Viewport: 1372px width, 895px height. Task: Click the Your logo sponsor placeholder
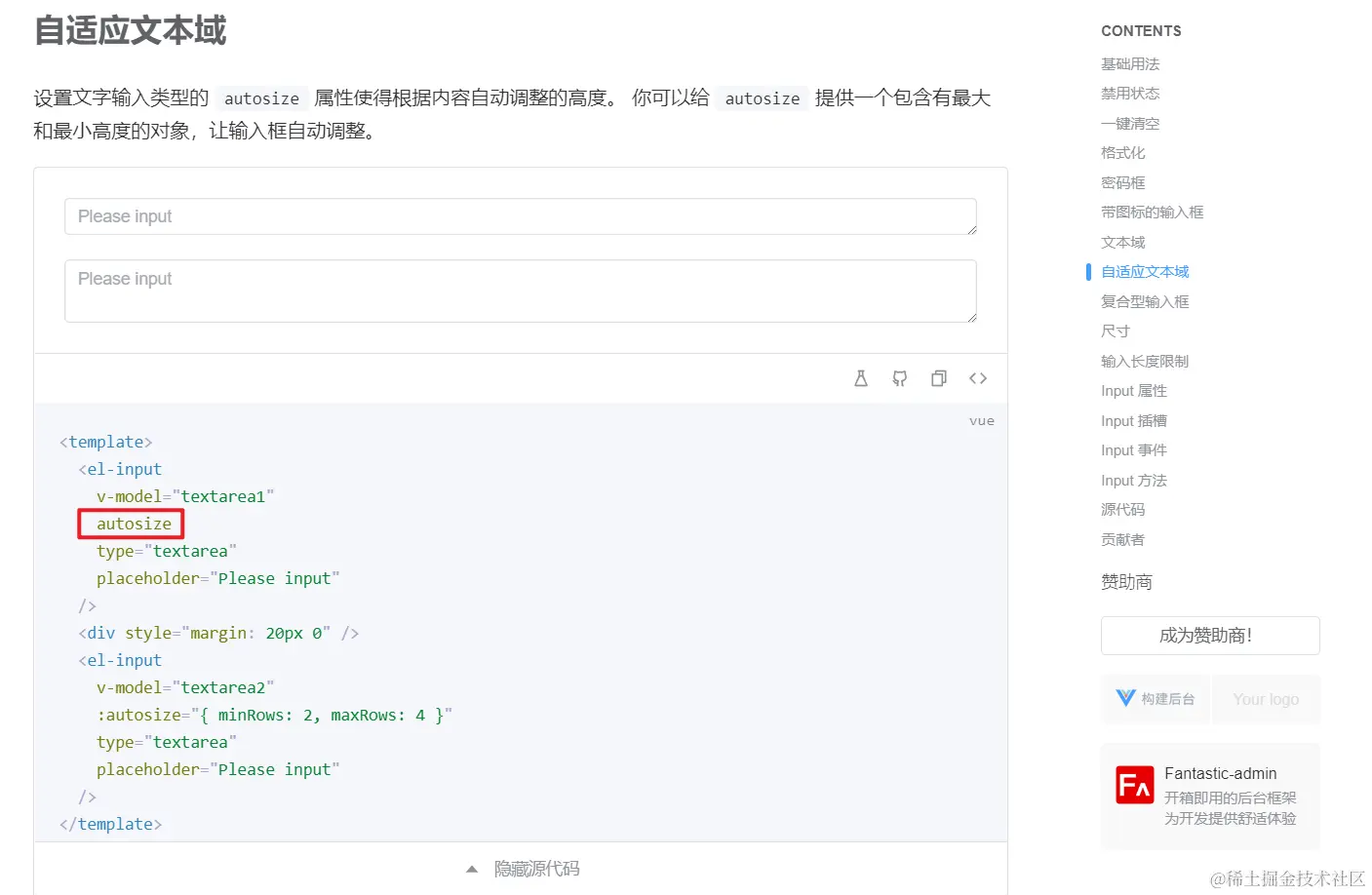pos(1266,699)
